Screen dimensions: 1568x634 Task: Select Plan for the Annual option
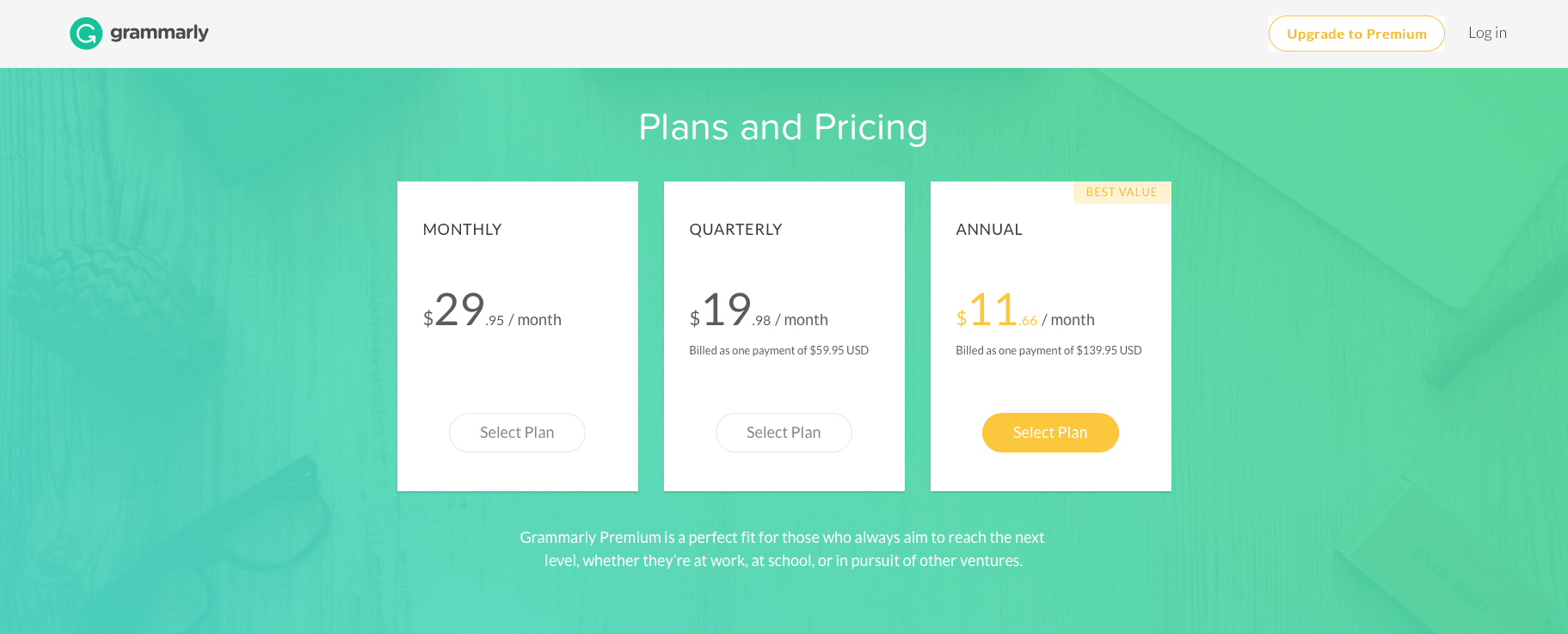point(1050,433)
